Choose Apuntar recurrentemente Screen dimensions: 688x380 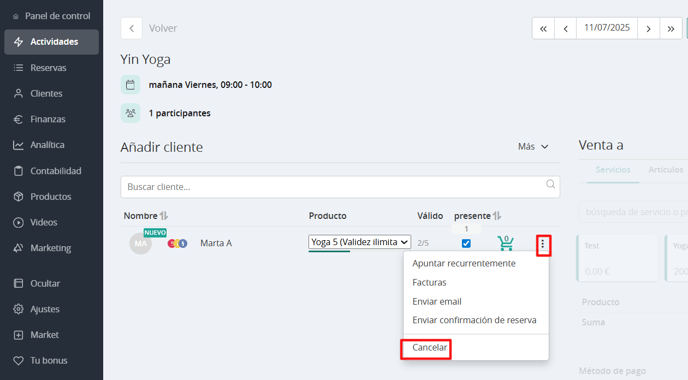click(x=464, y=263)
